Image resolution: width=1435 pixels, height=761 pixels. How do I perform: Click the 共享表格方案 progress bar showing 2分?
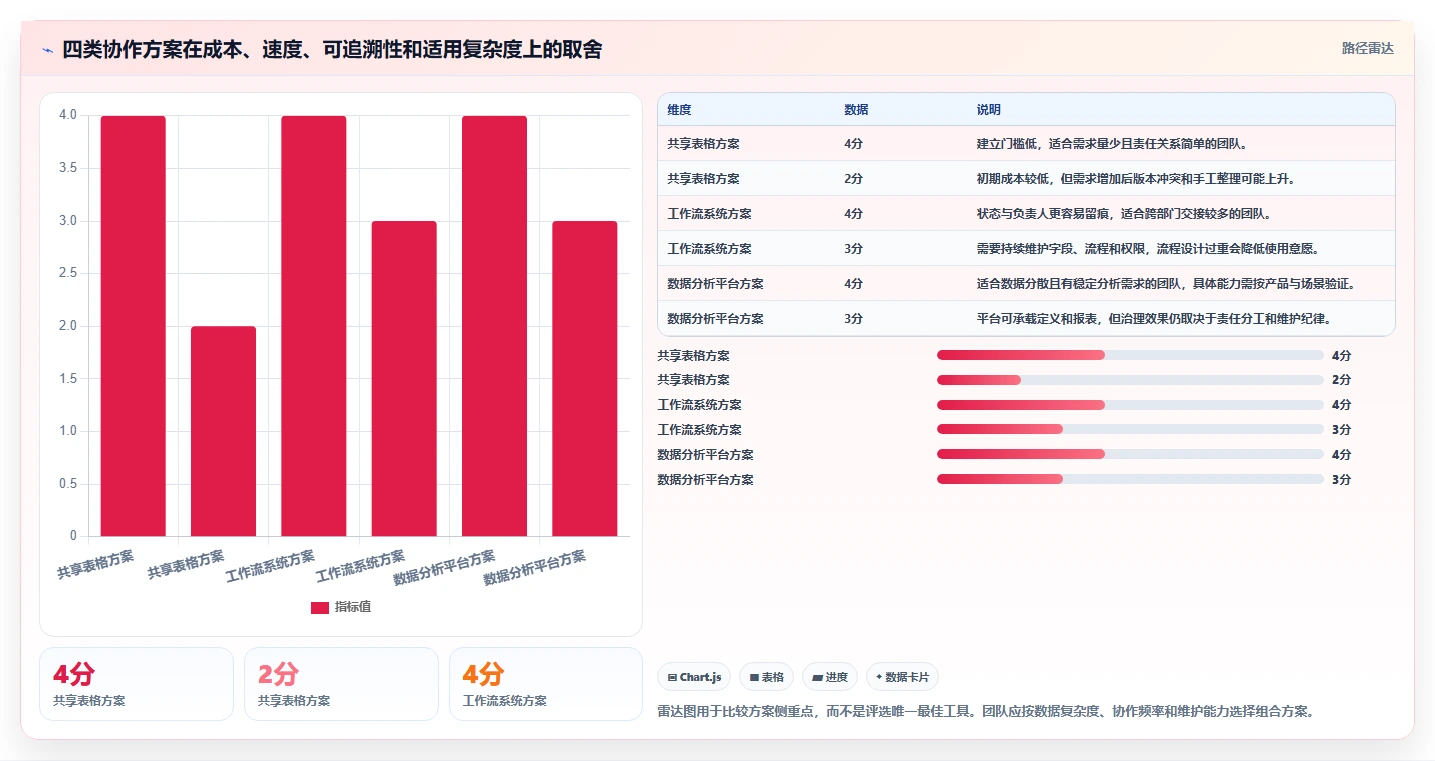(1130, 380)
